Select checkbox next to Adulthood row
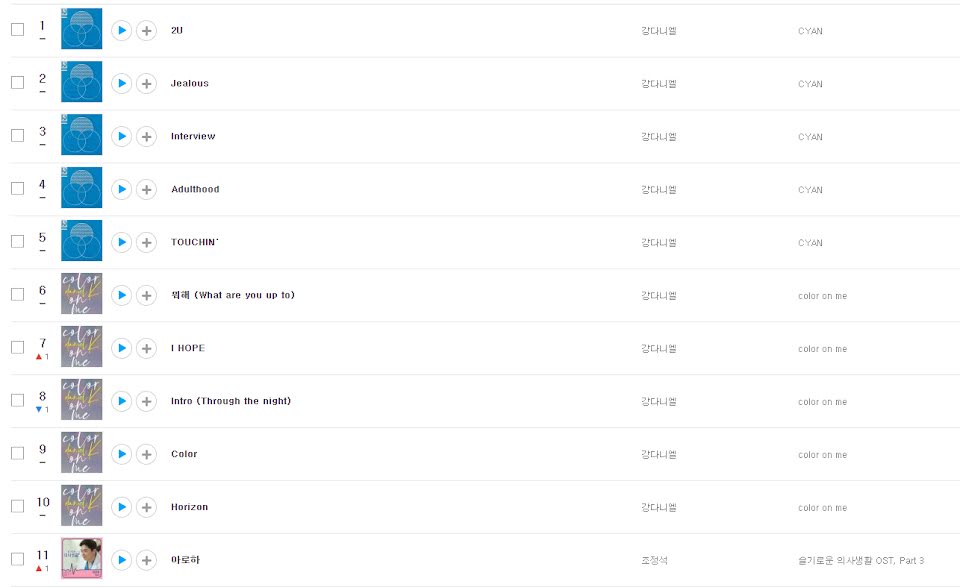Screen dimensions: 960x587 (17, 189)
